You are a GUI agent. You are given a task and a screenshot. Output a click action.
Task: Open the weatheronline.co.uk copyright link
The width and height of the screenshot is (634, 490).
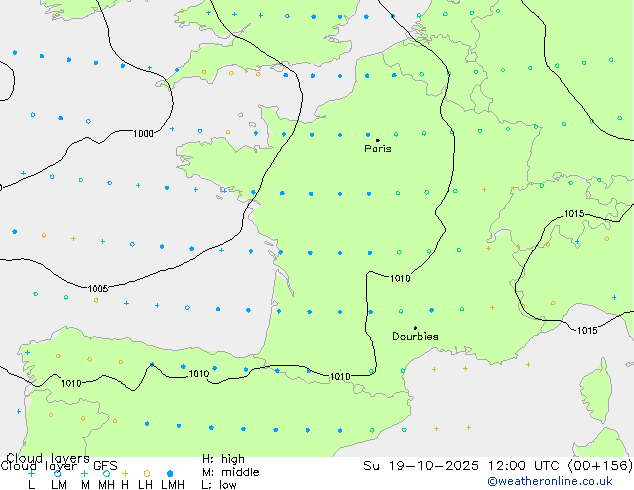[x=549, y=481]
